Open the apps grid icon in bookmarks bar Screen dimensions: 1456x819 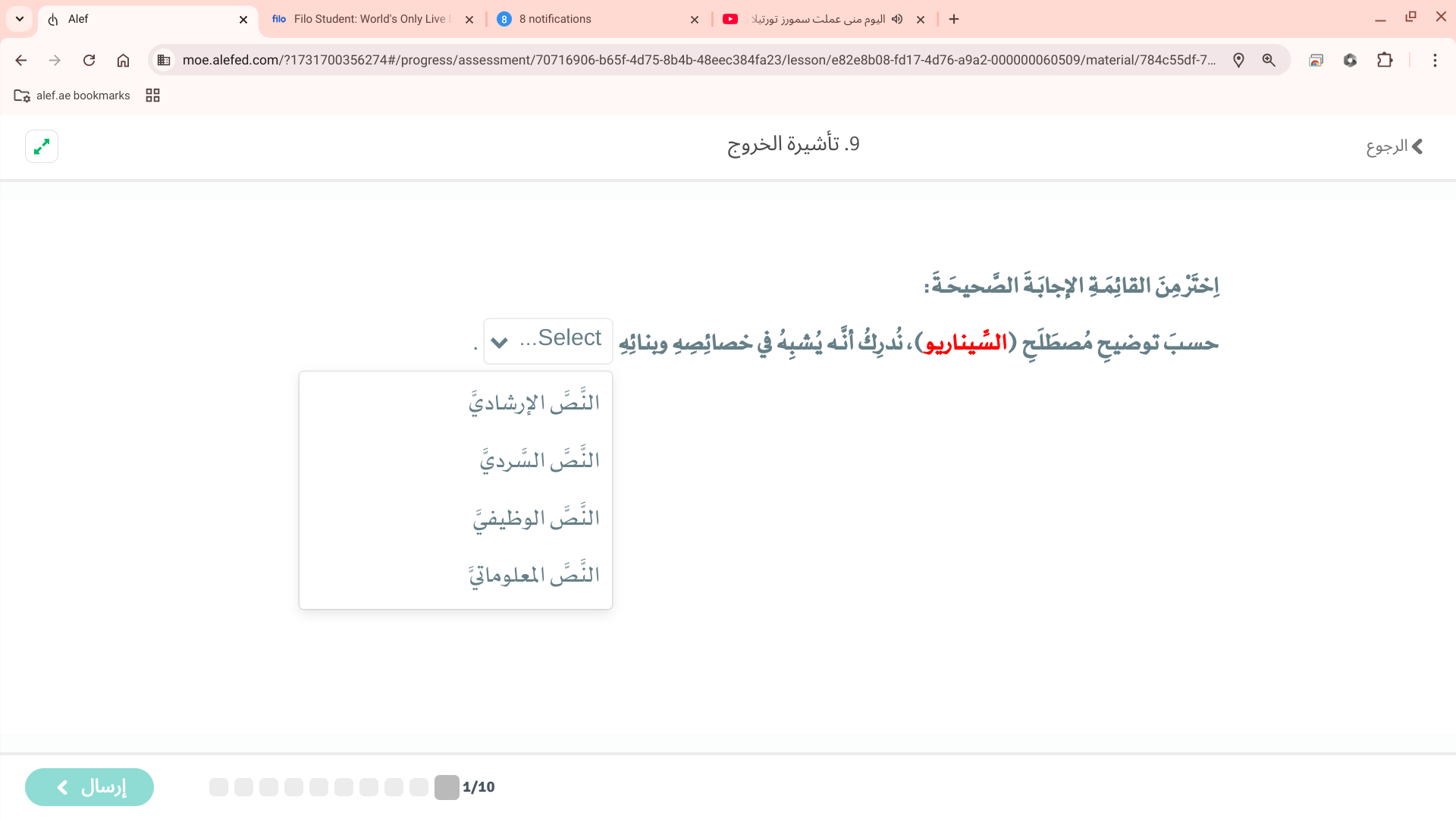point(152,96)
